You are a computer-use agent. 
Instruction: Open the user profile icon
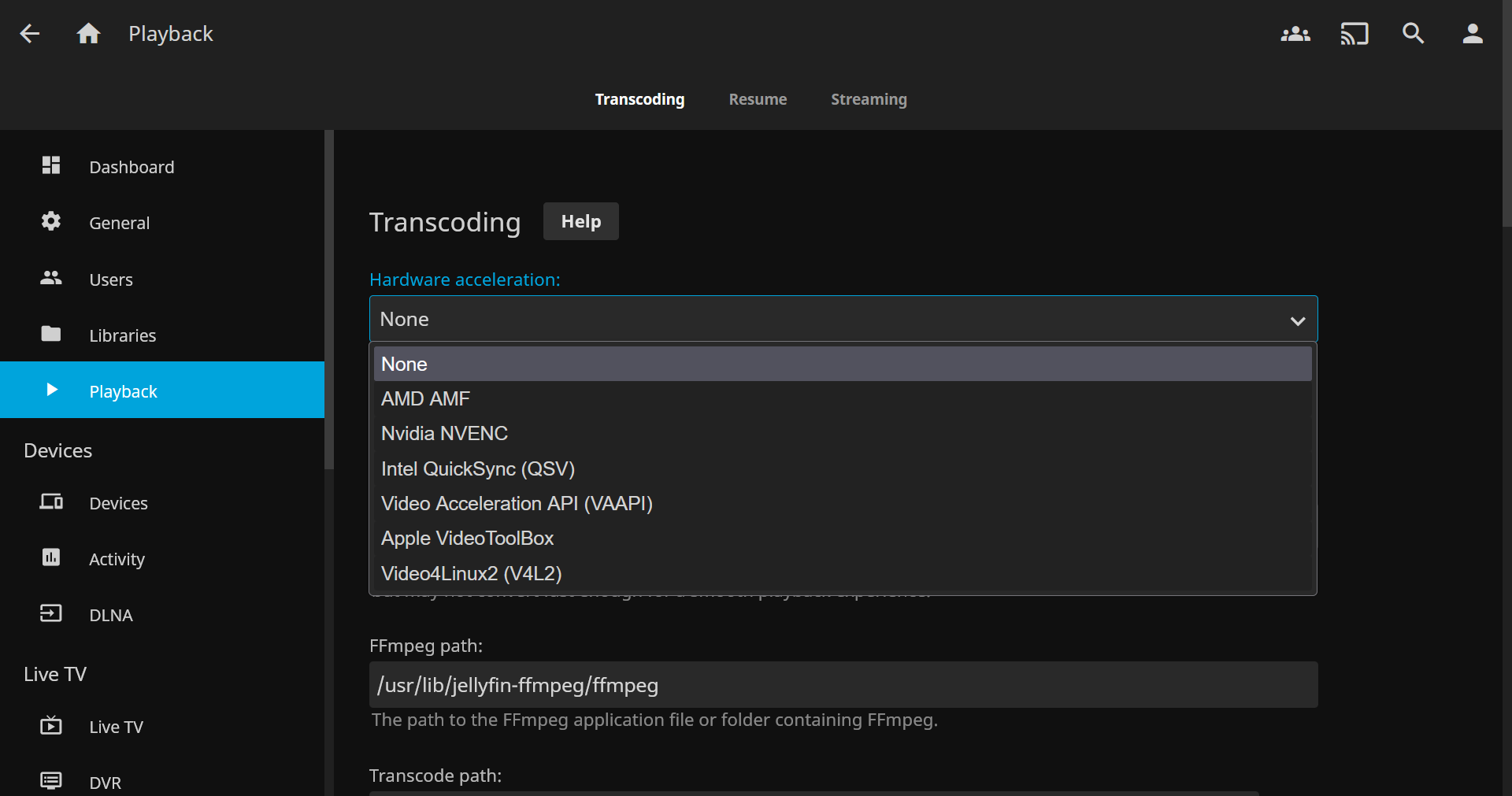[1473, 34]
